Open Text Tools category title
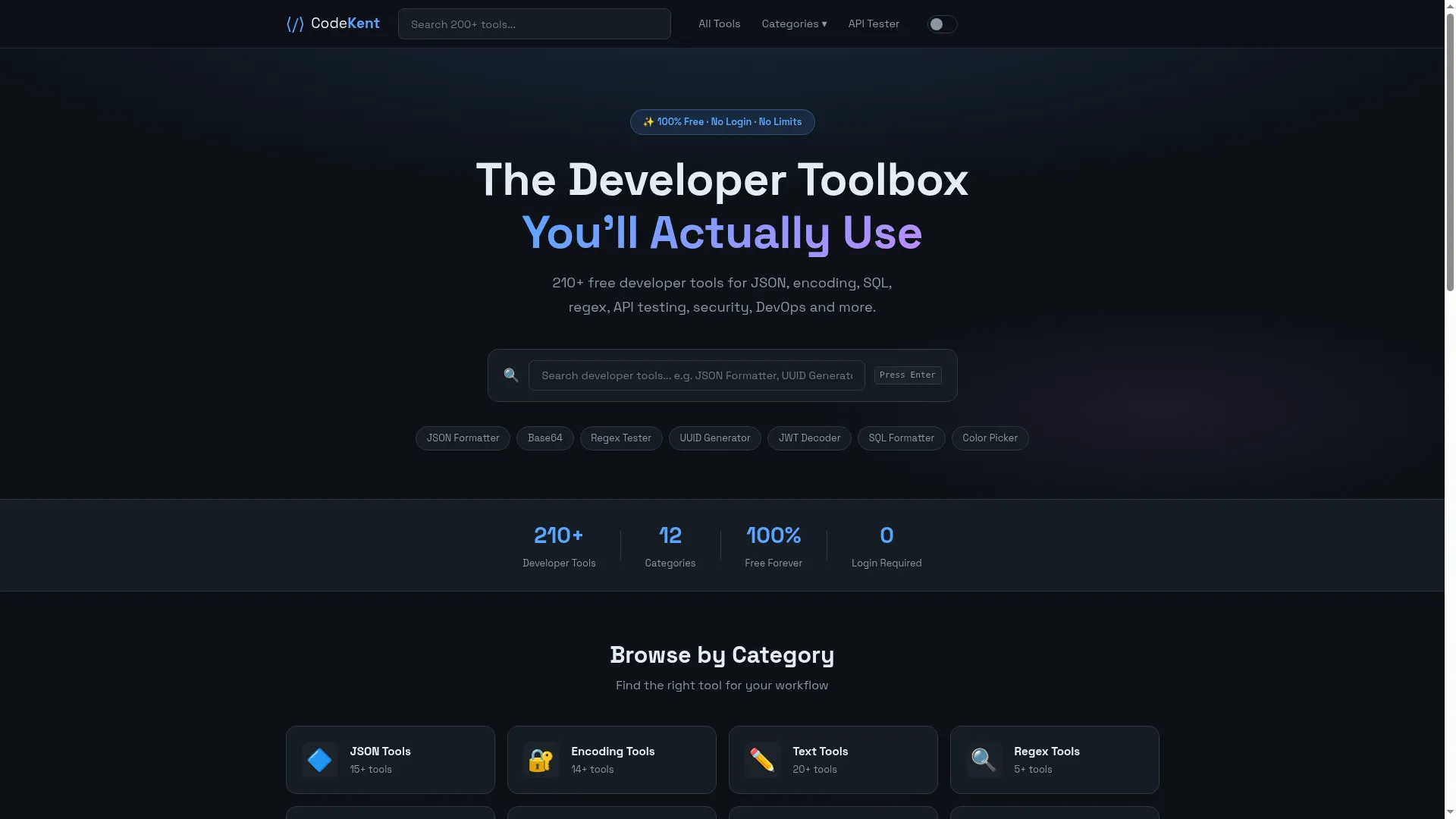 coord(820,752)
